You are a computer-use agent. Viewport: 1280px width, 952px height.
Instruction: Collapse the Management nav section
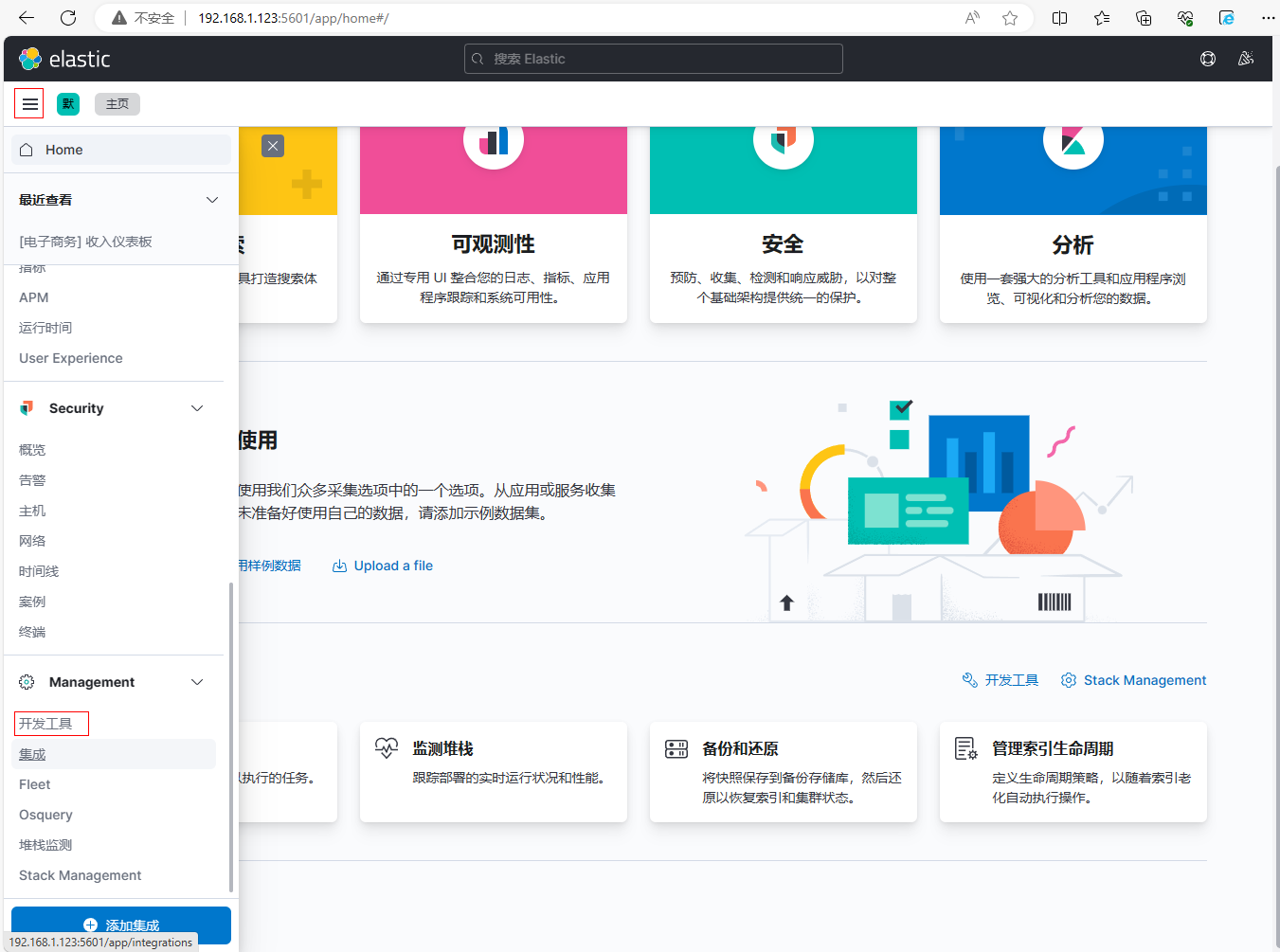pos(197,682)
